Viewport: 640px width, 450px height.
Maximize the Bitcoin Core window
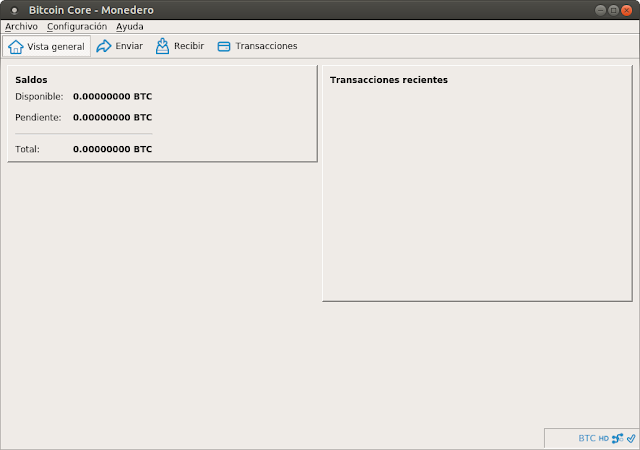point(613,10)
